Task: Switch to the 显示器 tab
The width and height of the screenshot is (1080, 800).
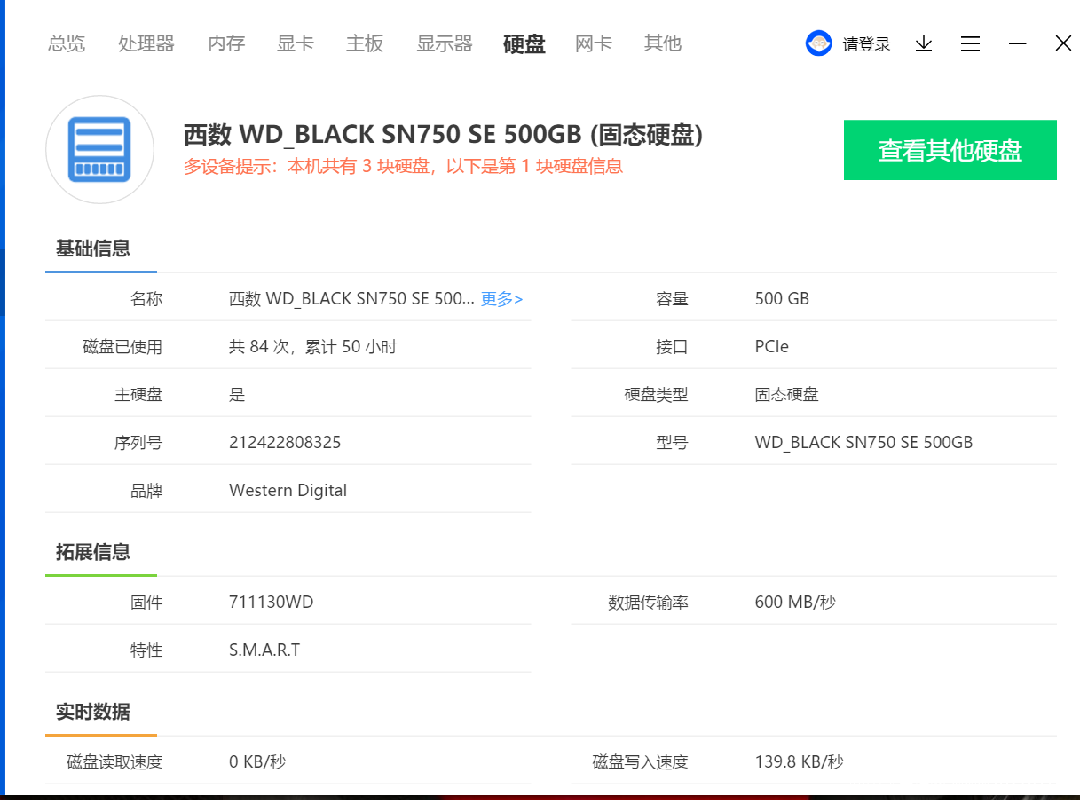Action: tap(444, 43)
